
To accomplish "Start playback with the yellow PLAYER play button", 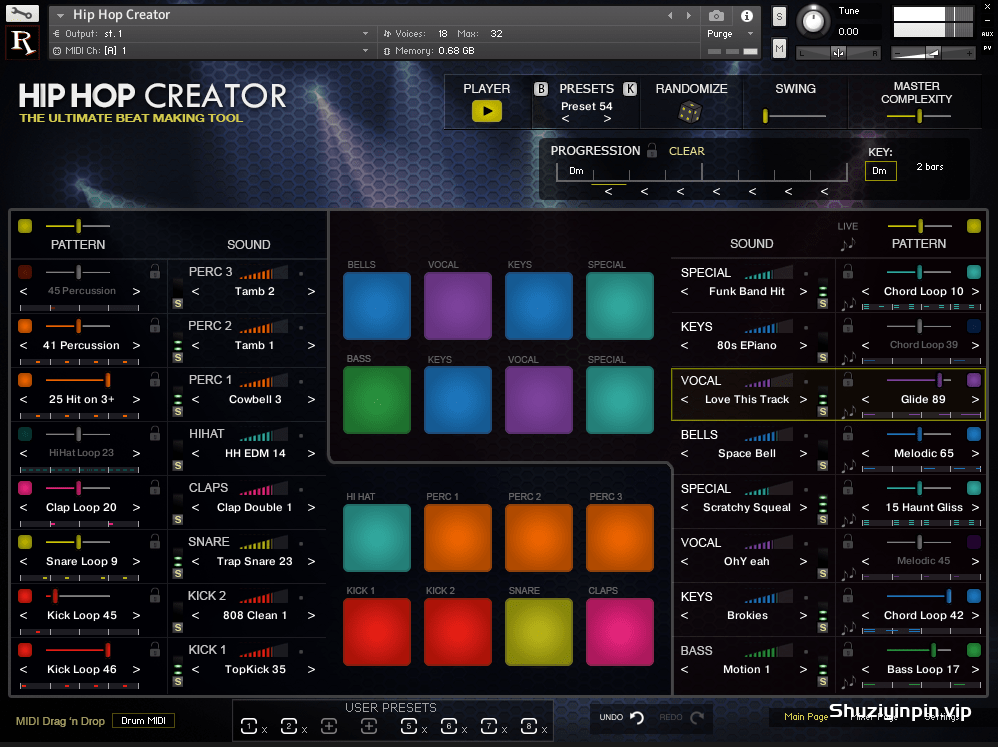I will [487, 111].
